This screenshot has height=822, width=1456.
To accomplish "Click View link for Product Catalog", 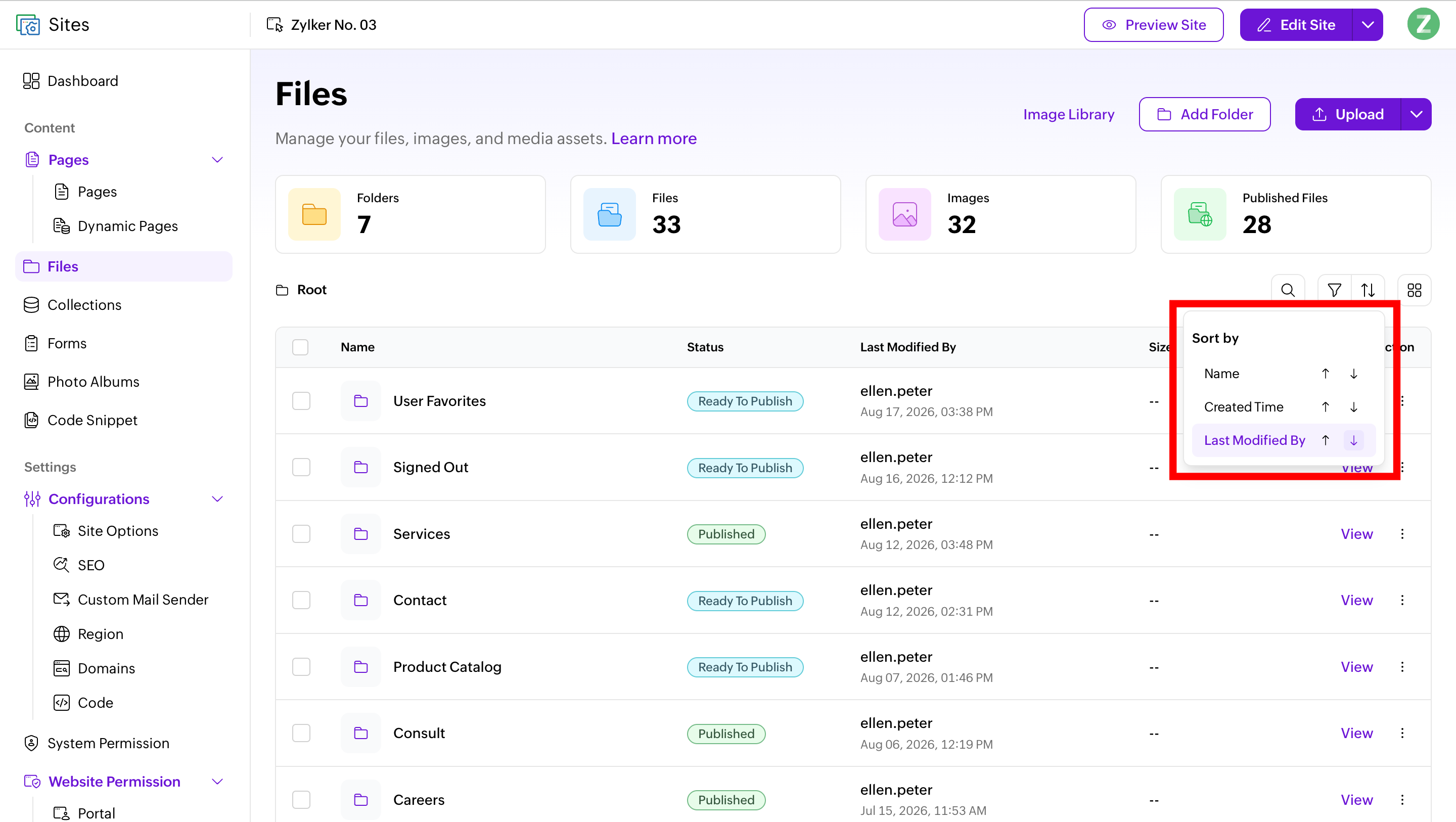I will click(1356, 666).
